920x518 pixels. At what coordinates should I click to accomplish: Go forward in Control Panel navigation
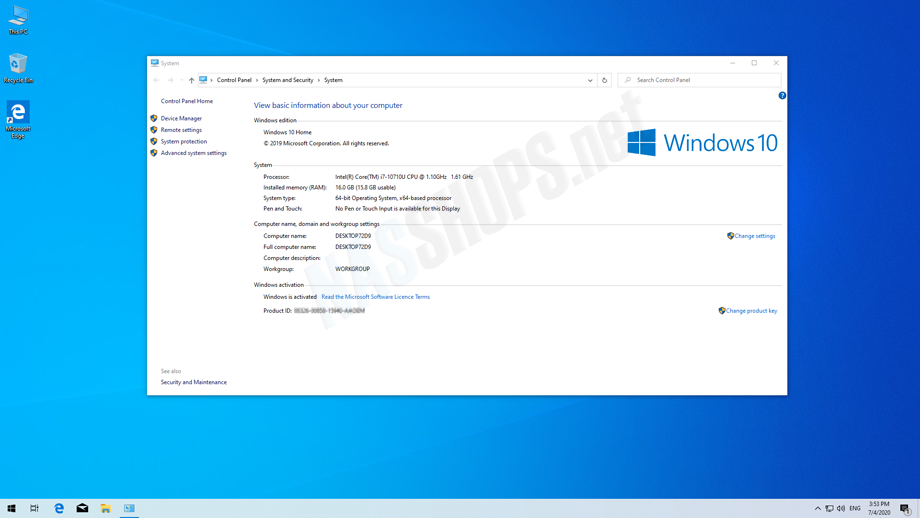[x=170, y=80]
